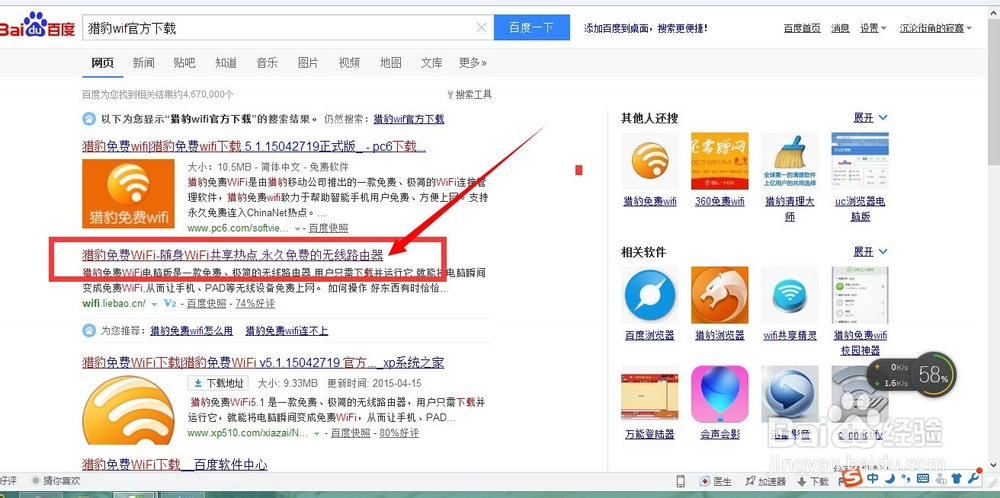Click the V2 verification icon

pos(170,304)
